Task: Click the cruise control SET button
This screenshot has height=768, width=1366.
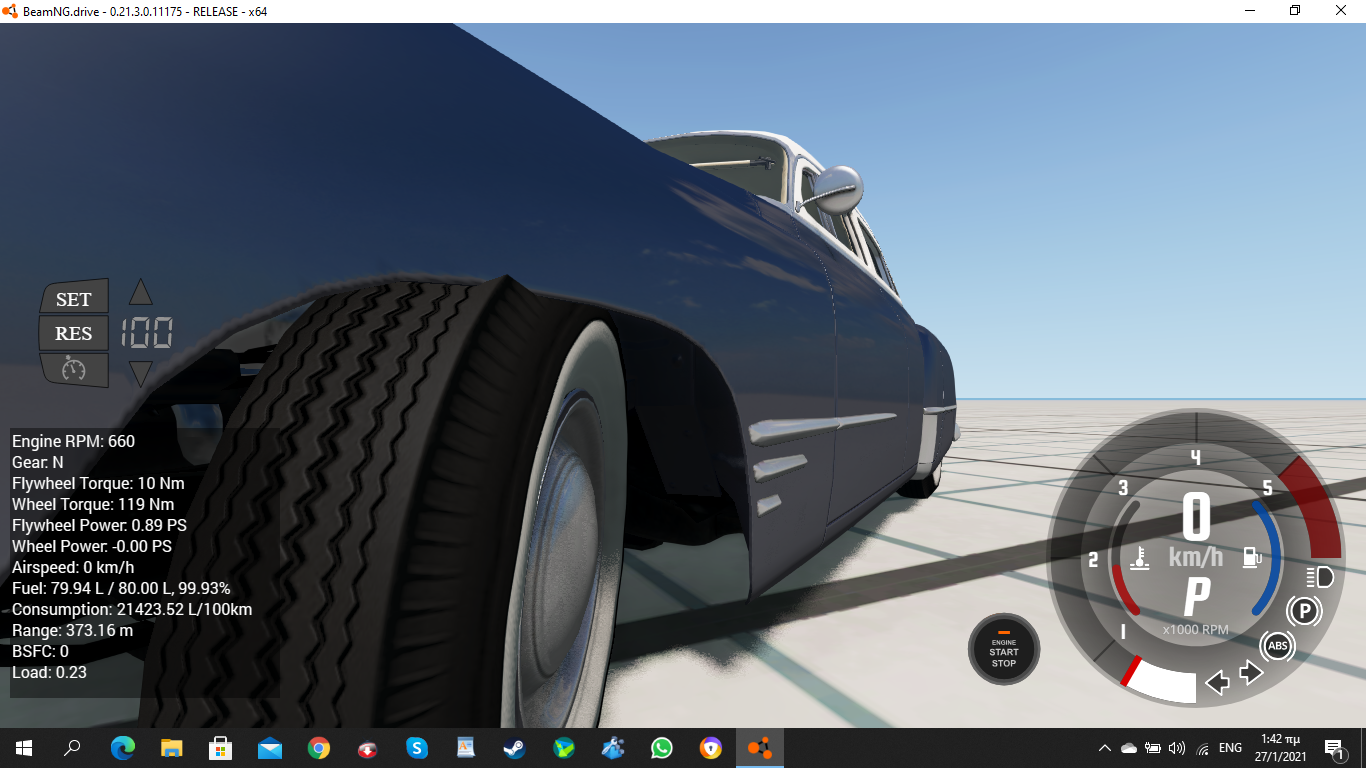Action: [74, 298]
